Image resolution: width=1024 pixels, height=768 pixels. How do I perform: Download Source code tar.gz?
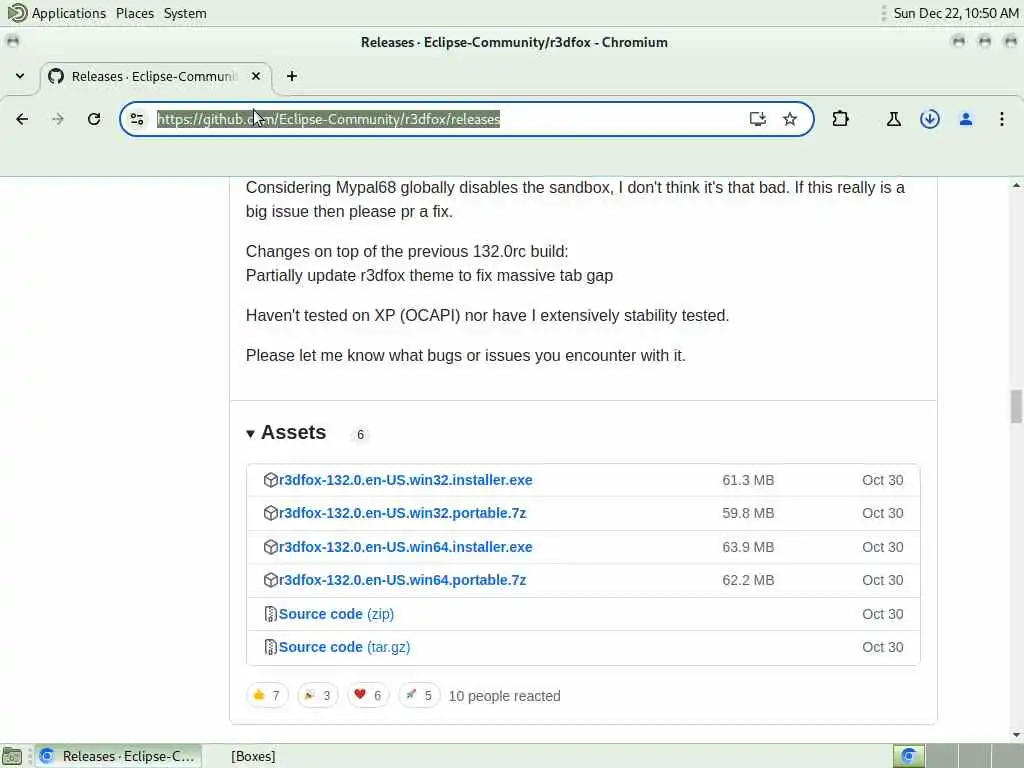click(x=344, y=647)
